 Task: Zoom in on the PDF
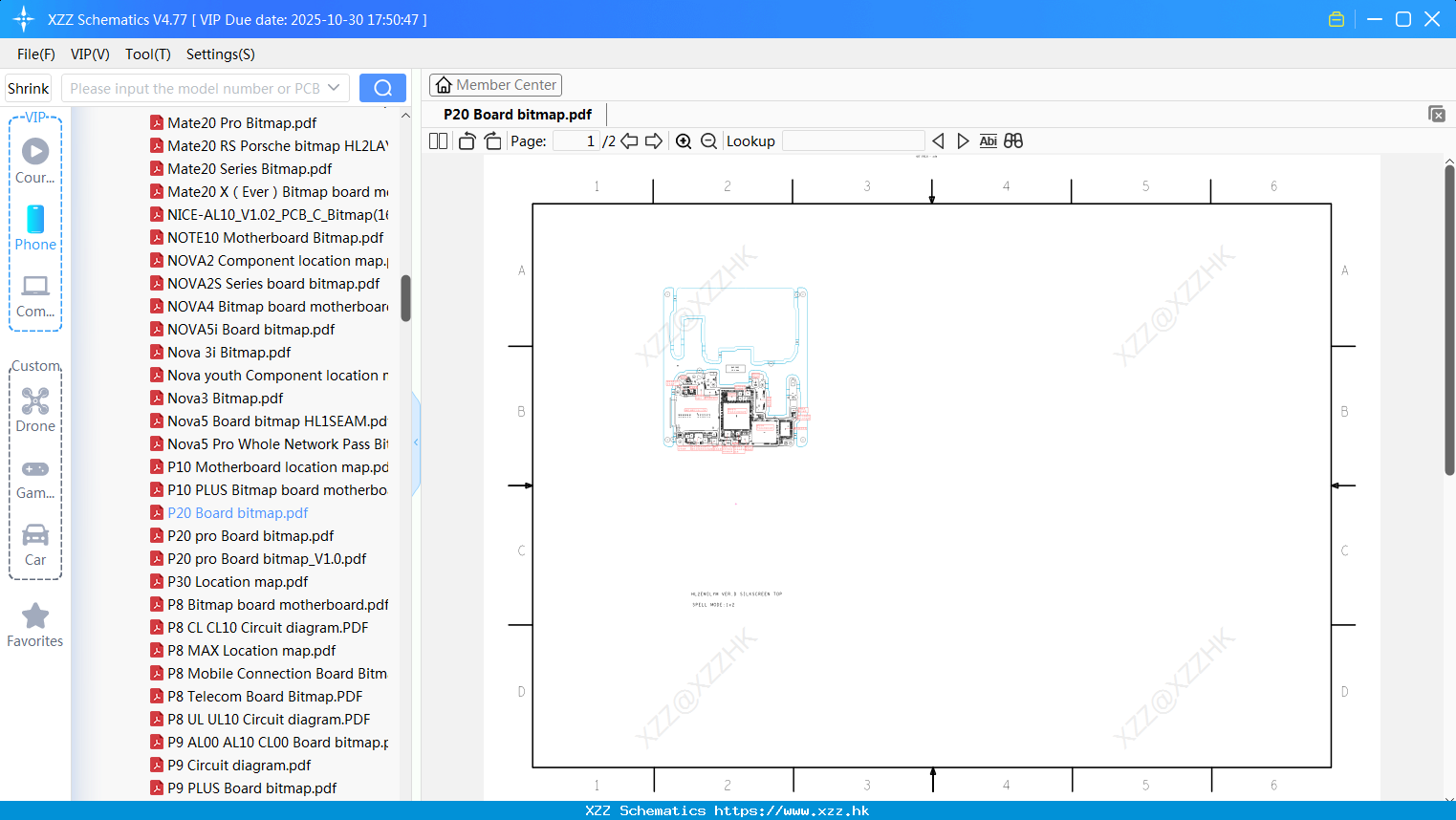pyautogui.click(x=684, y=140)
